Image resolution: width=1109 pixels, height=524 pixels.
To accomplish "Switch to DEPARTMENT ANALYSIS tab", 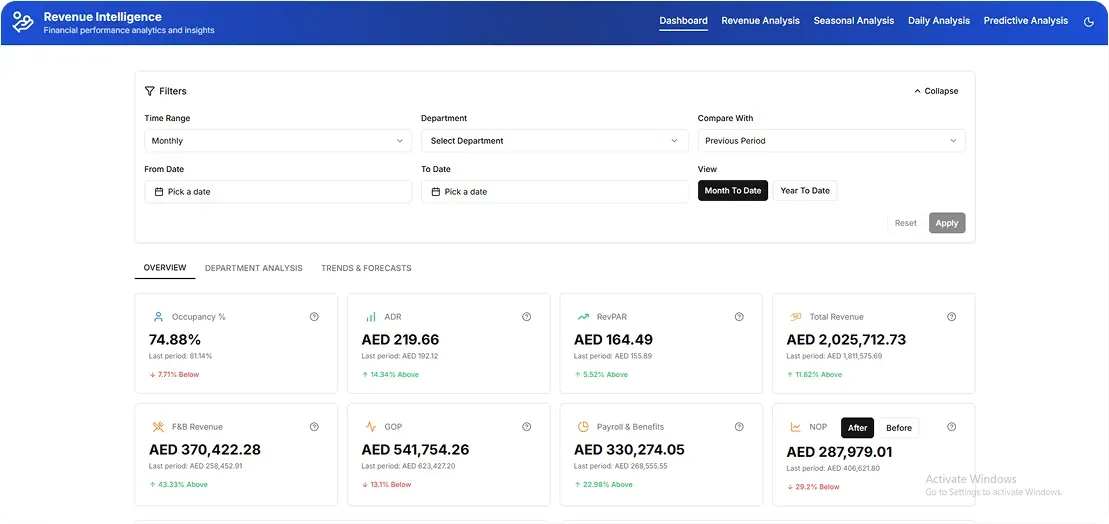I will [253, 268].
